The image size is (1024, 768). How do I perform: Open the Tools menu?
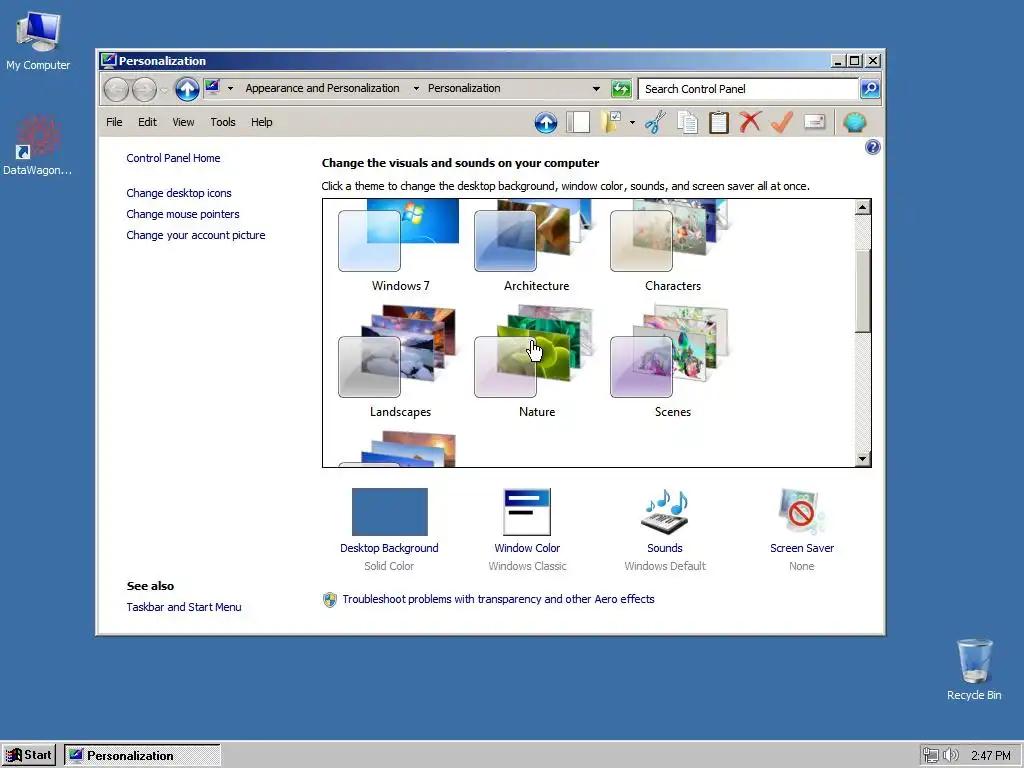click(x=223, y=122)
